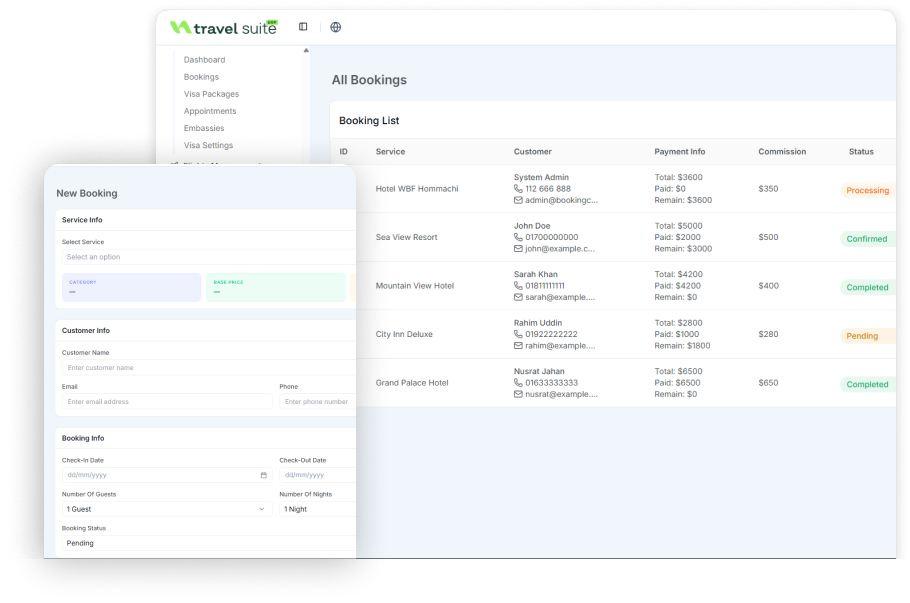910x603 pixels.
Task: Select Embassies in the sidebar
Action: point(204,128)
